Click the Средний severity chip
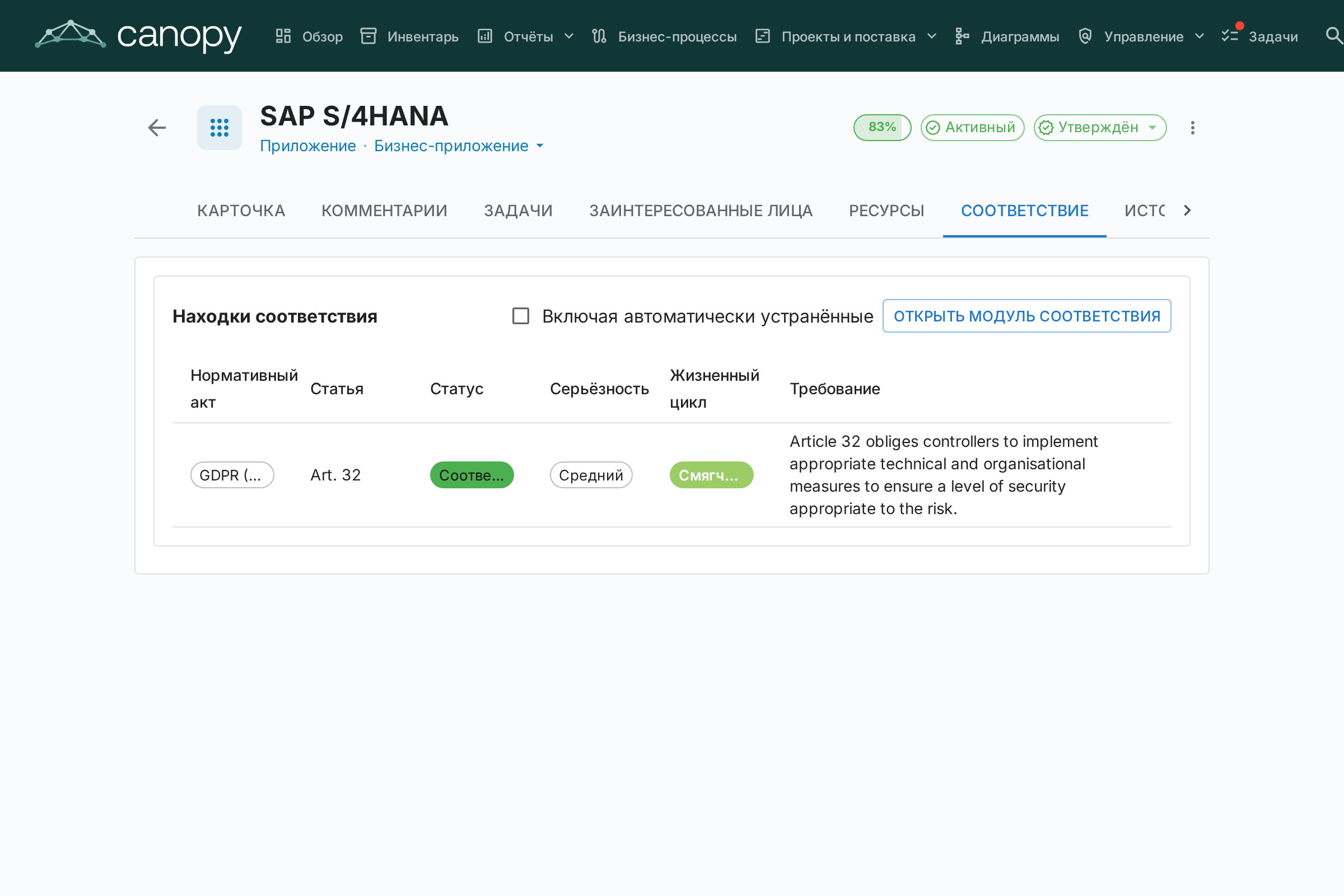 pos(591,475)
